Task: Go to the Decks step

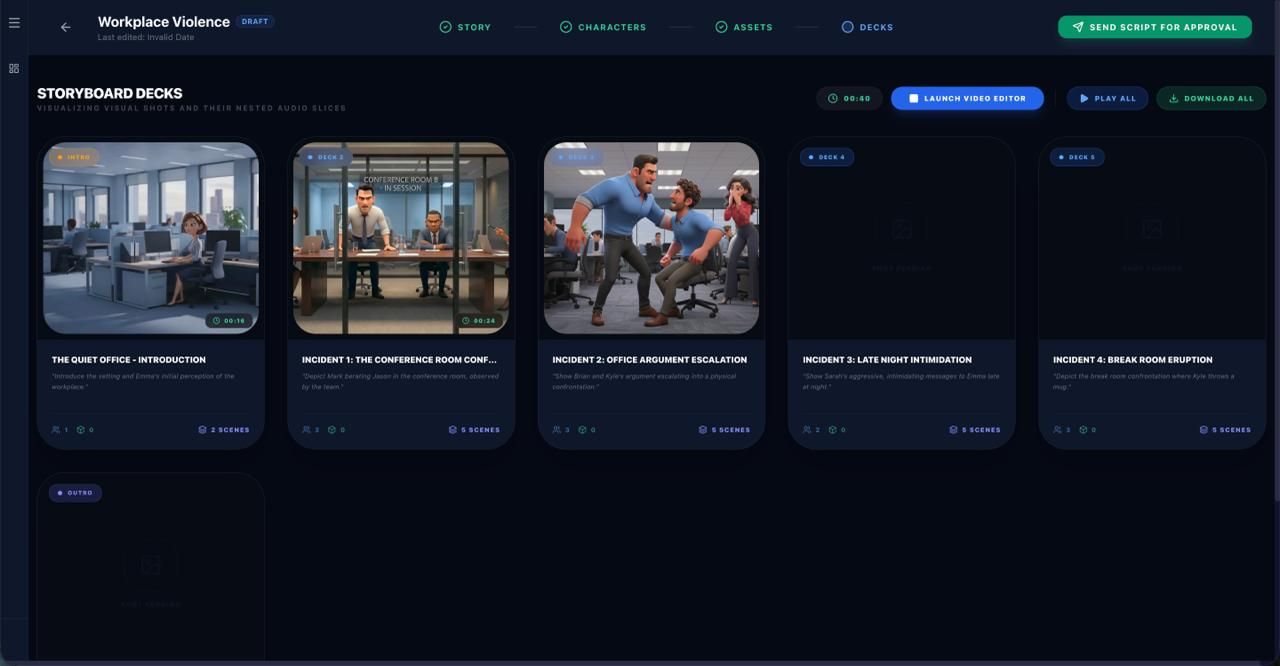Action: 867,27
